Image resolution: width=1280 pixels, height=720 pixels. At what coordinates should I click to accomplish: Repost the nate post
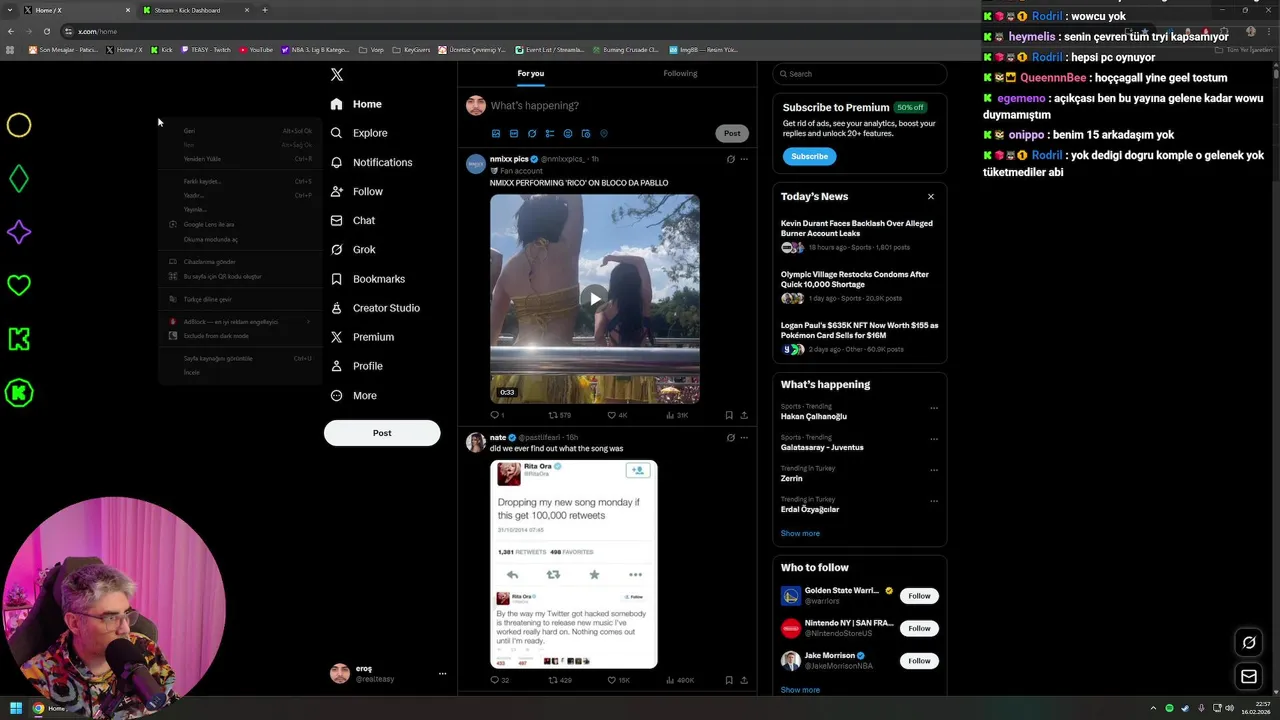coord(559,680)
